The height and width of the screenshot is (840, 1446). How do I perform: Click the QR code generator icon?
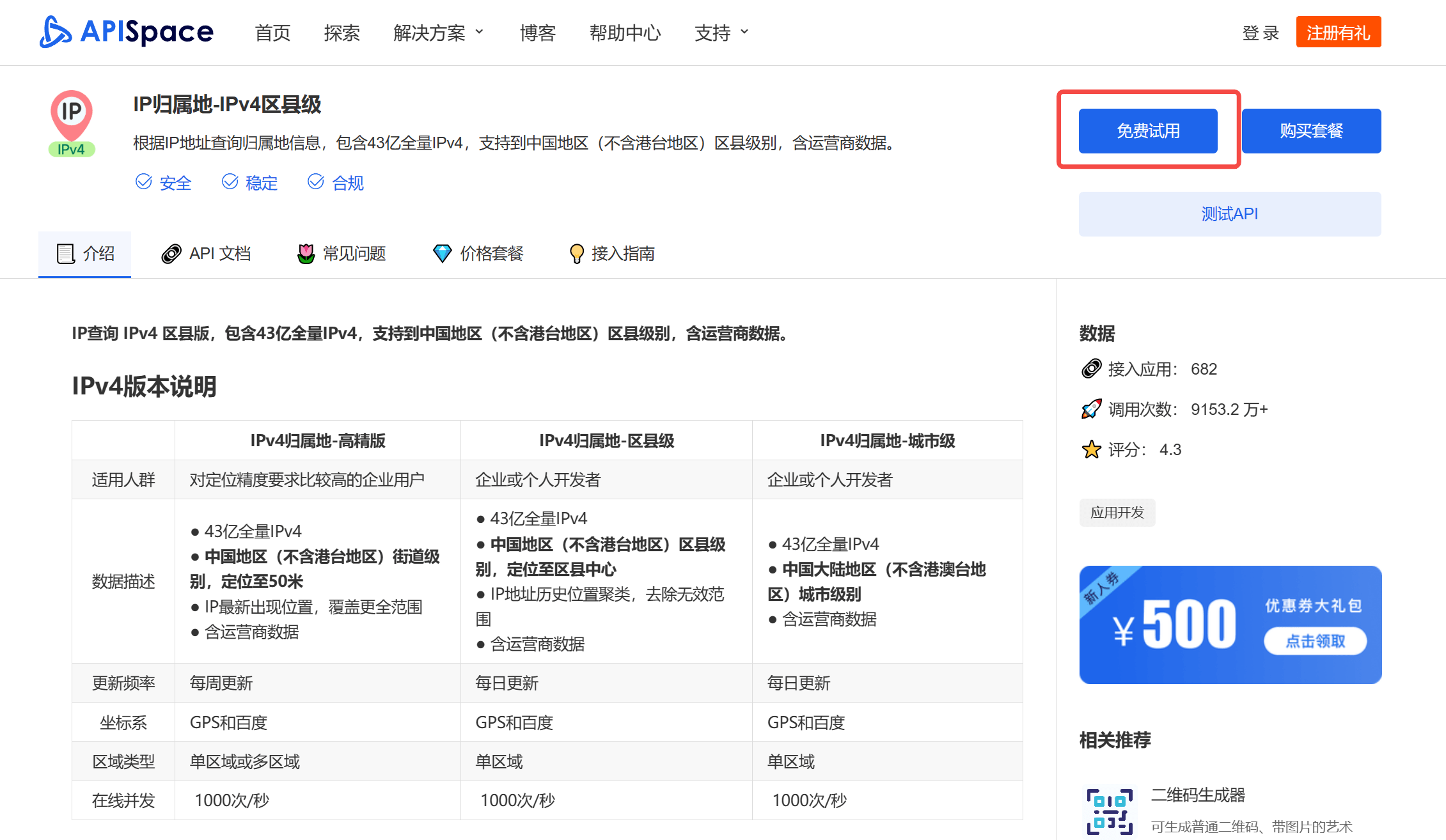[1110, 811]
